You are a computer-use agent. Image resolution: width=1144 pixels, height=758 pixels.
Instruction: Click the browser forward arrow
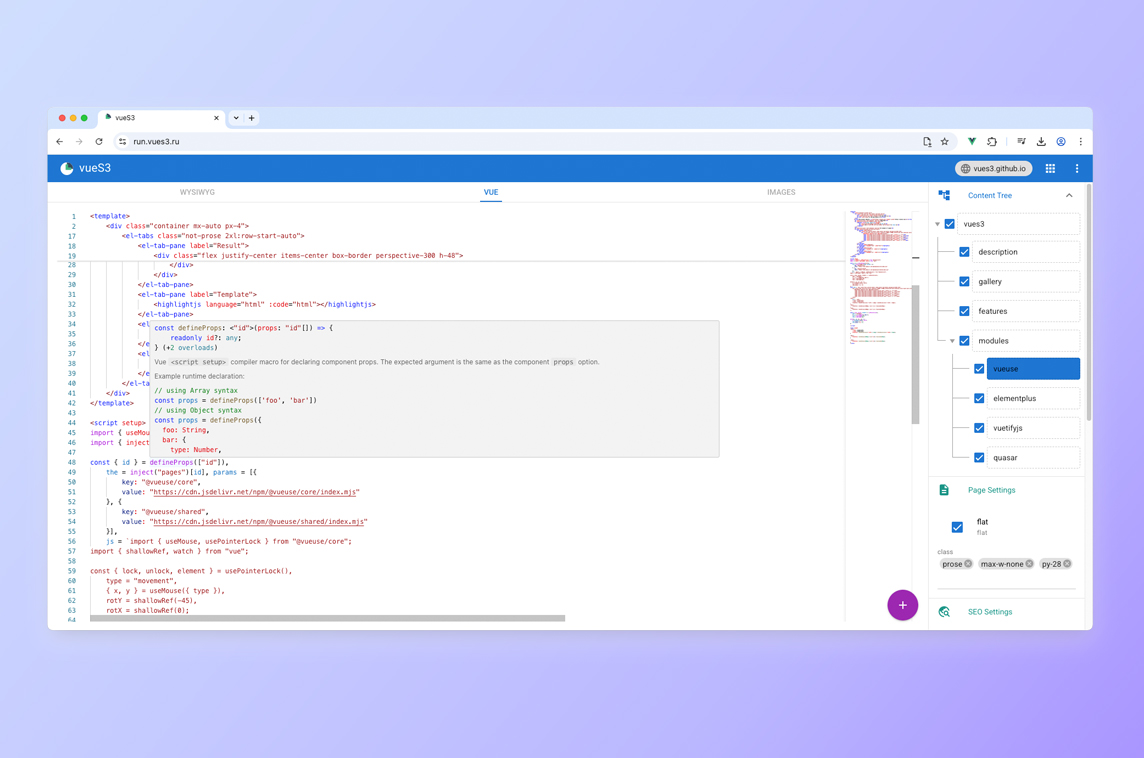click(x=80, y=142)
